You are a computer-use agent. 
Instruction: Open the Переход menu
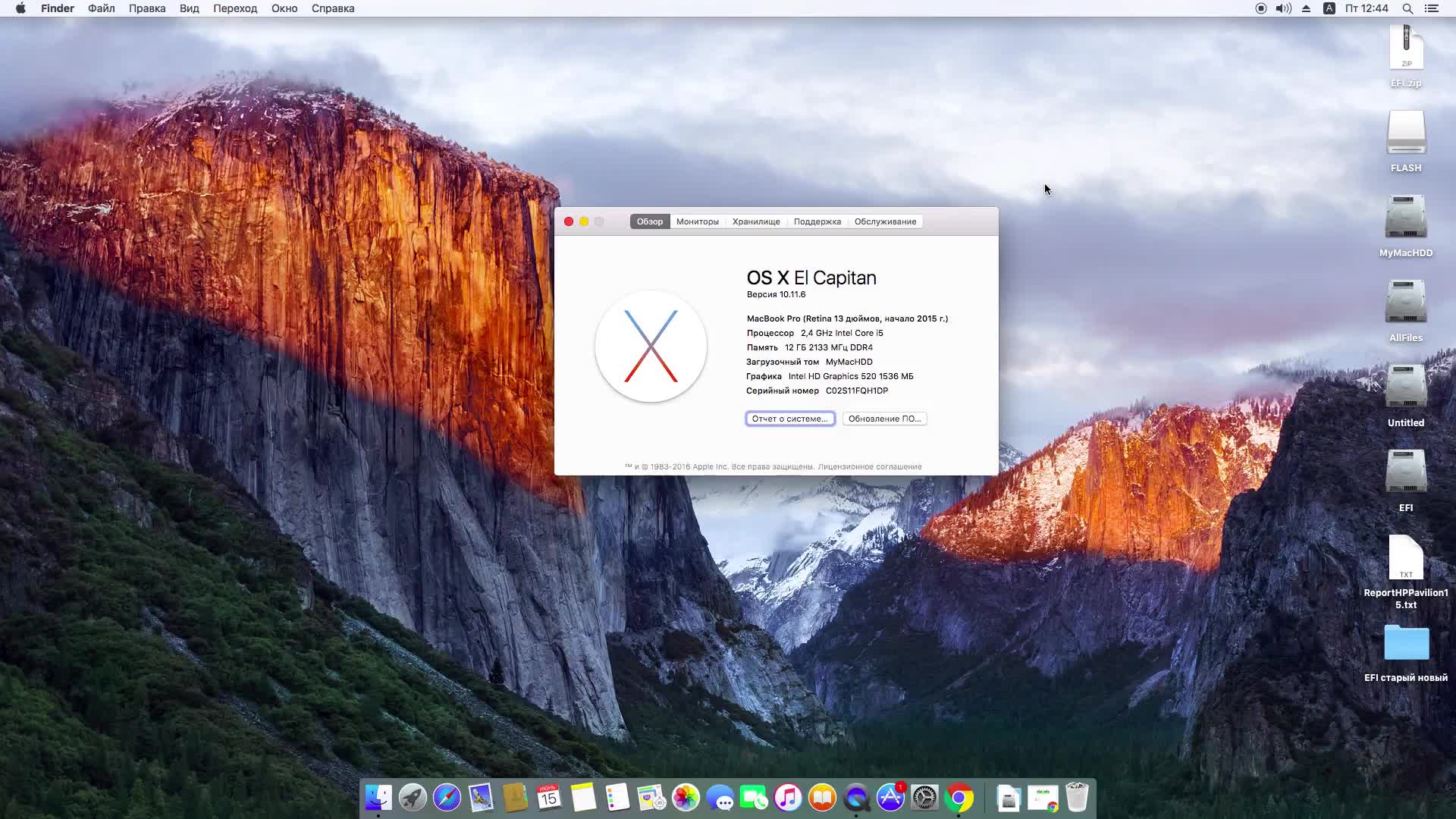tap(235, 8)
